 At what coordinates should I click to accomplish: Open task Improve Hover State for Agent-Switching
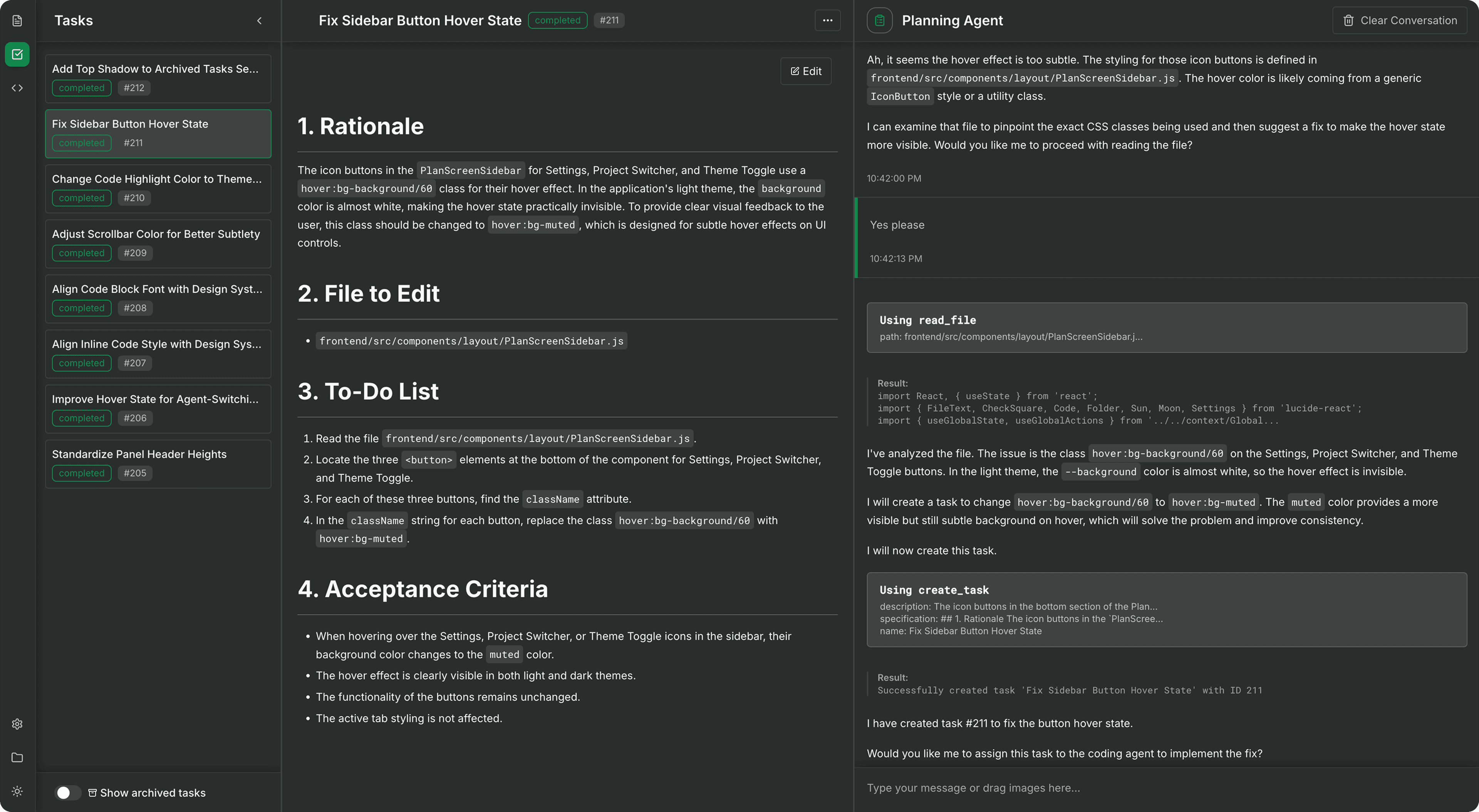click(x=158, y=409)
